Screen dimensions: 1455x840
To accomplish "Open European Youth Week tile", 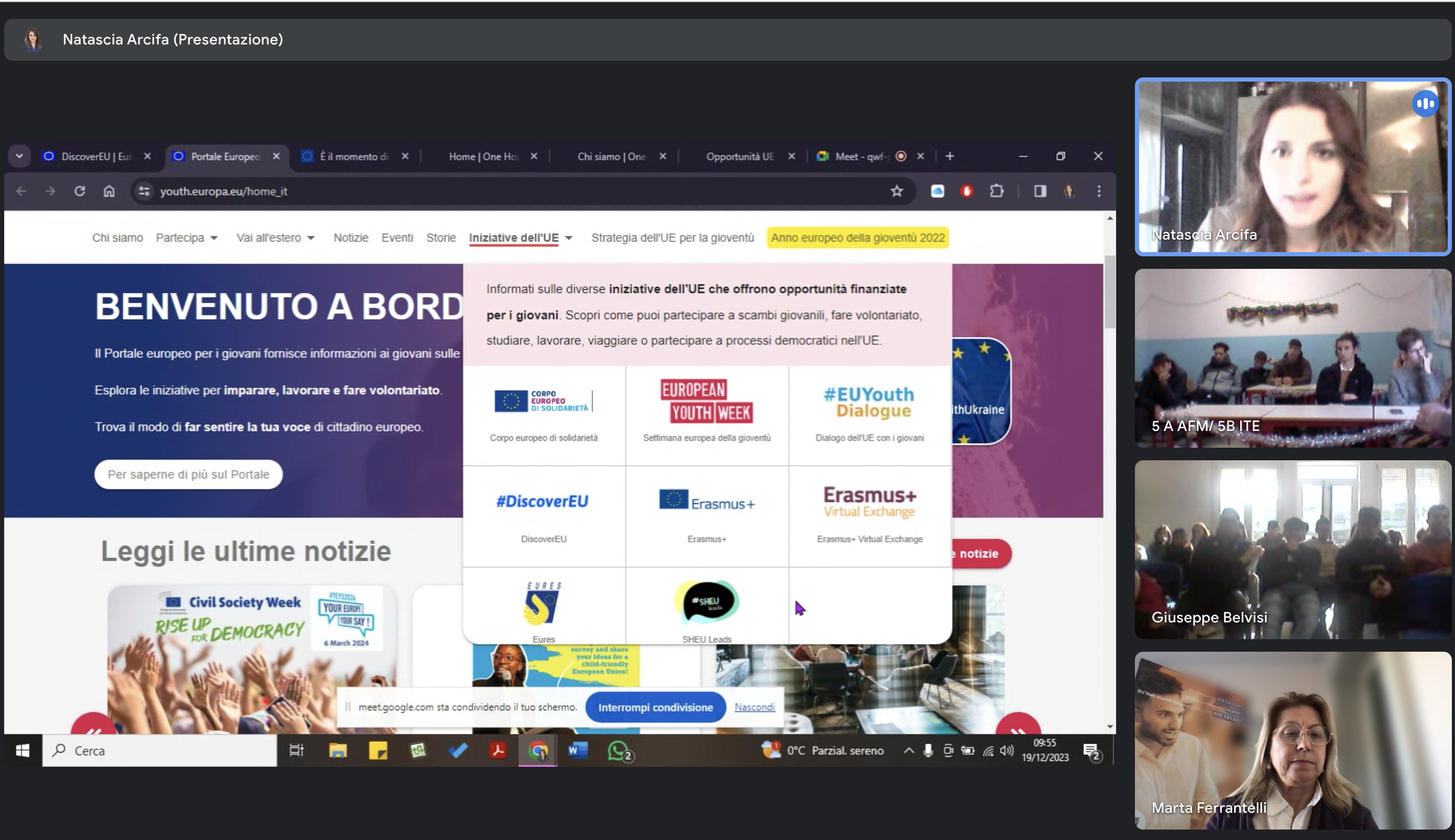I will [707, 415].
